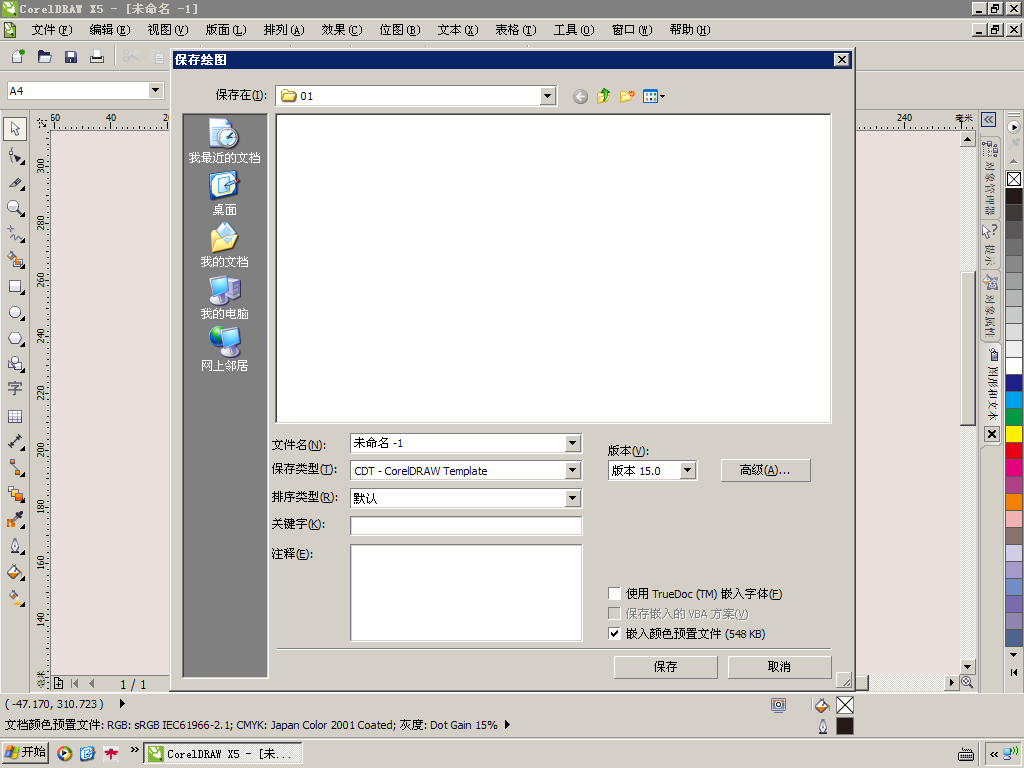
Task: Pick the red palette swatch
Action: [x=1014, y=451]
